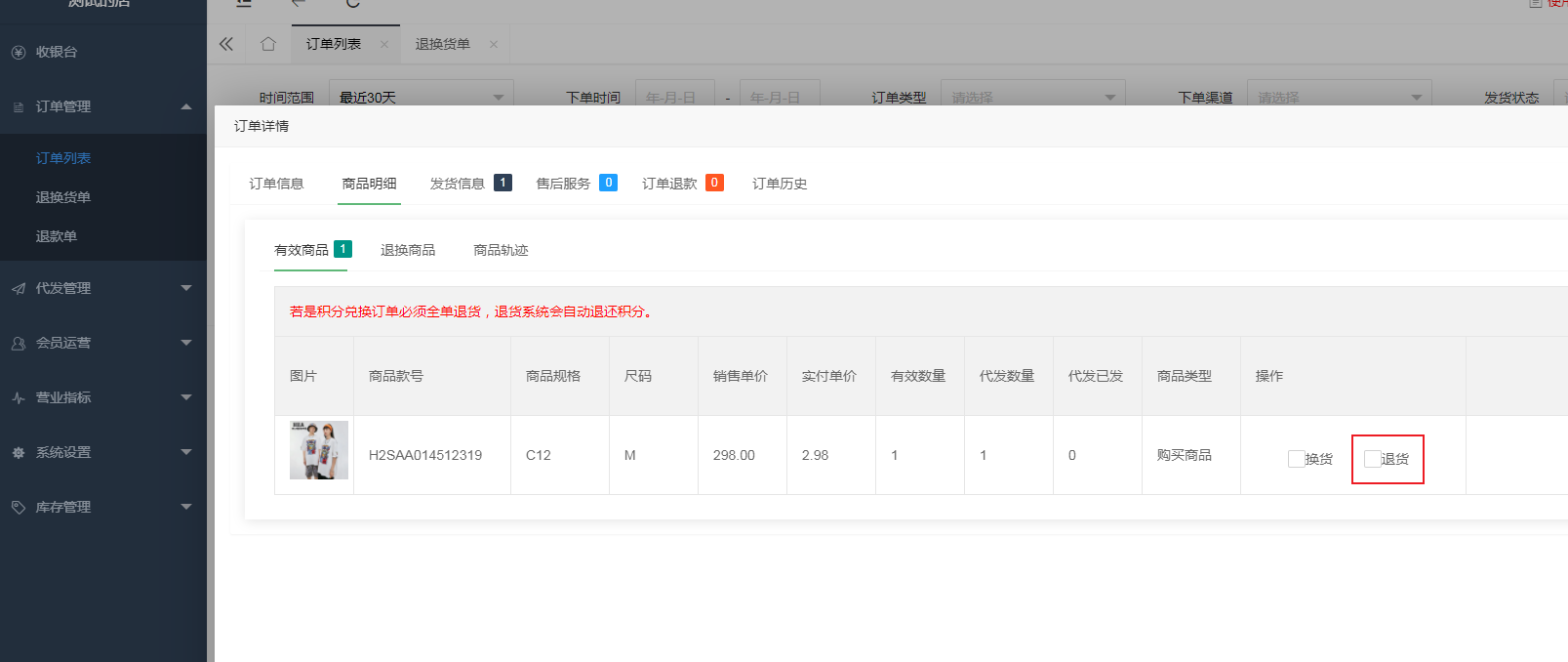This screenshot has height=662, width=1568.
Task: Go to the home page icon
Action: click(x=268, y=44)
